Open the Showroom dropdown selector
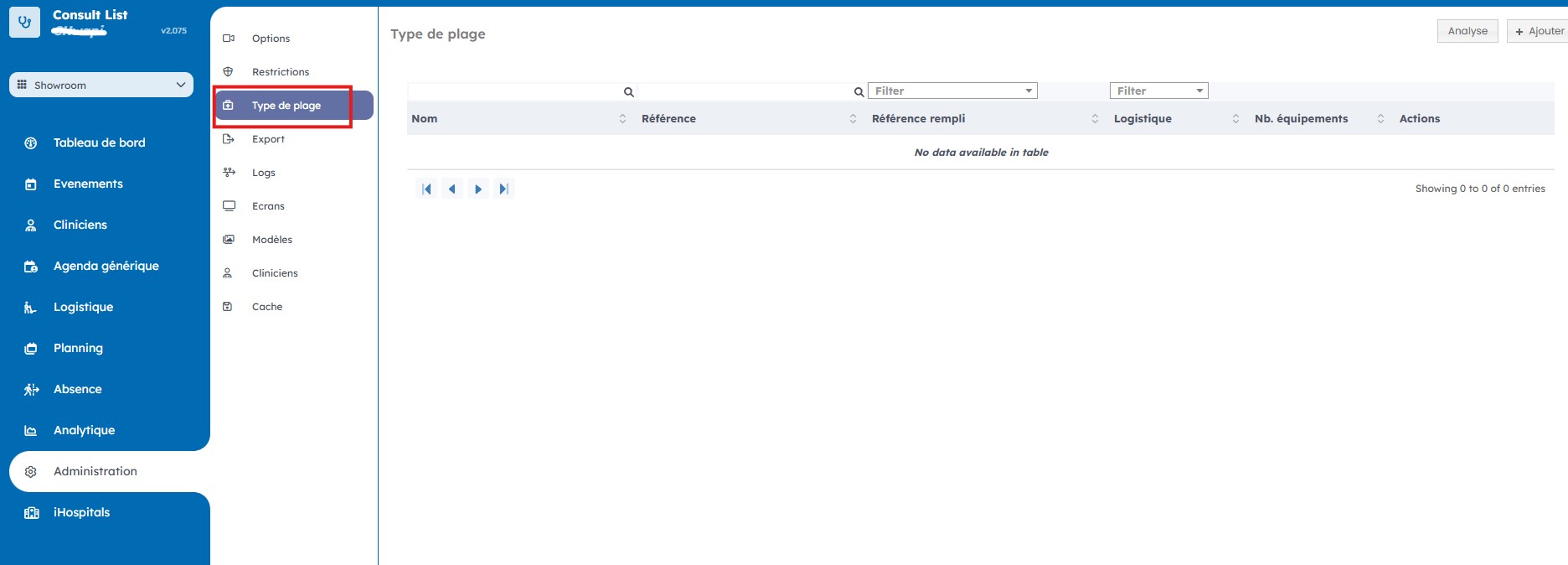 [x=101, y=85]
